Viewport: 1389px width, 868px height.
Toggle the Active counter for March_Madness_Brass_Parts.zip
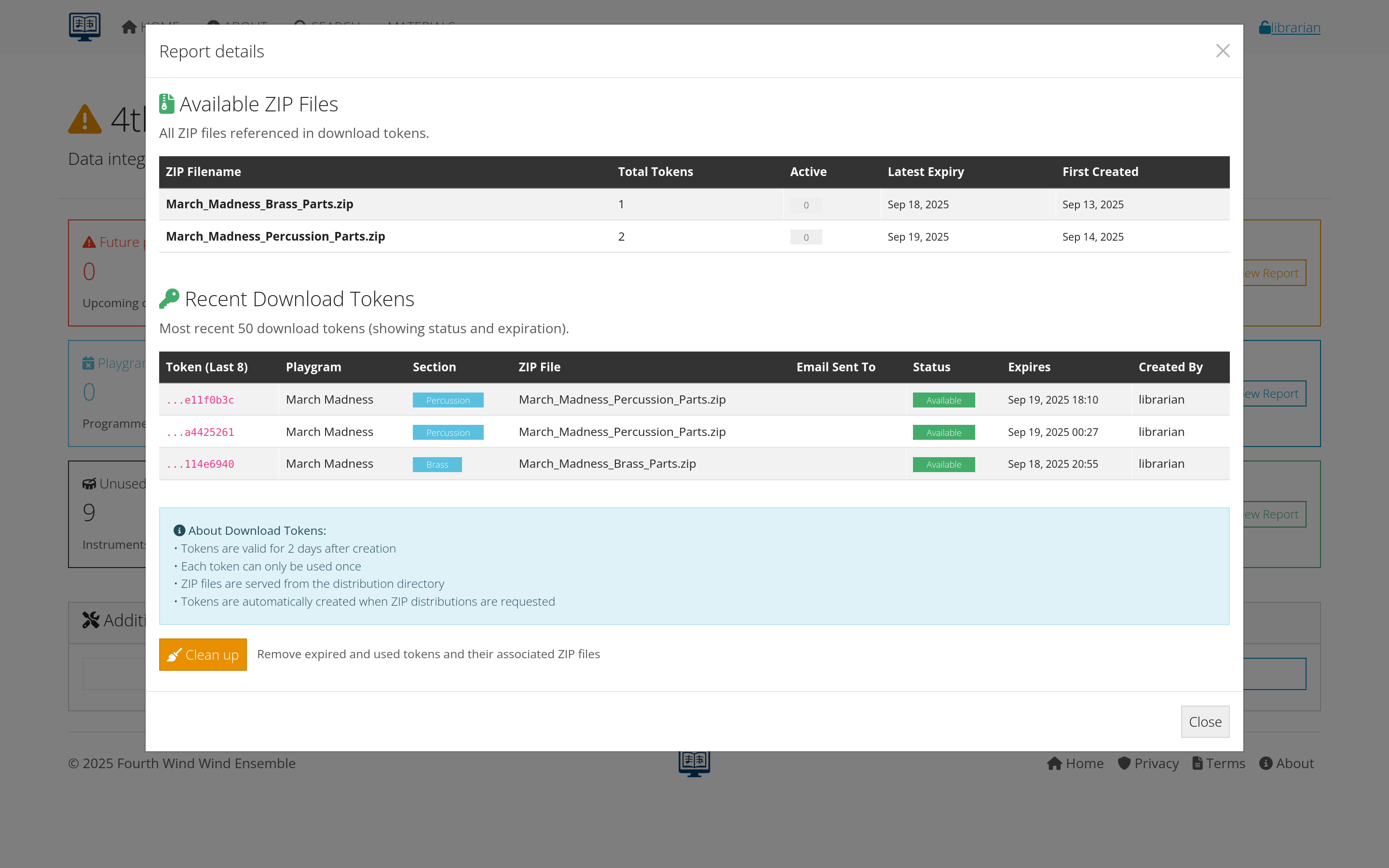point(805,204)
